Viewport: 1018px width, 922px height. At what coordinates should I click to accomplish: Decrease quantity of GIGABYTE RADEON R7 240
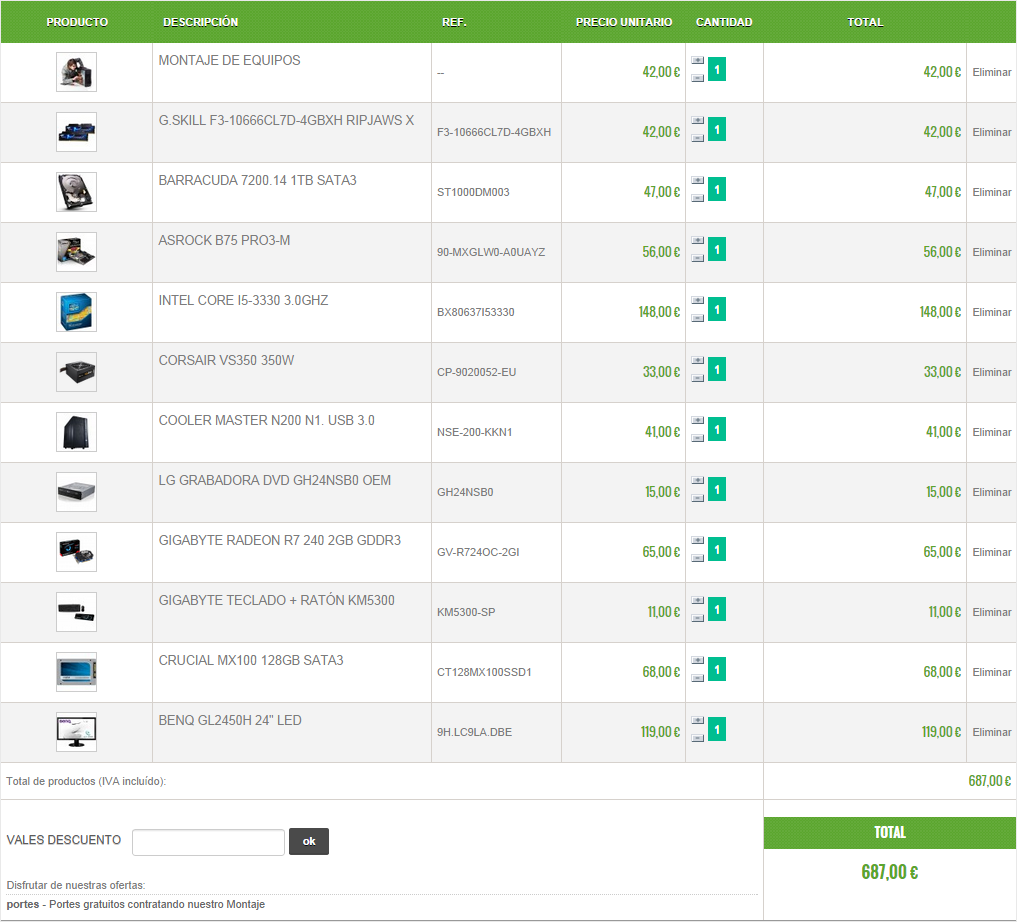coord(697,558)
